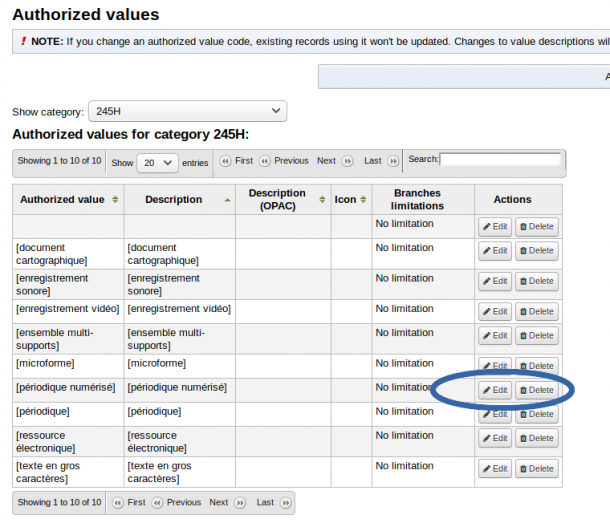The image size is (610, 531).
Task: Select the [périodique numérisé] description cell
Action: 180,390
